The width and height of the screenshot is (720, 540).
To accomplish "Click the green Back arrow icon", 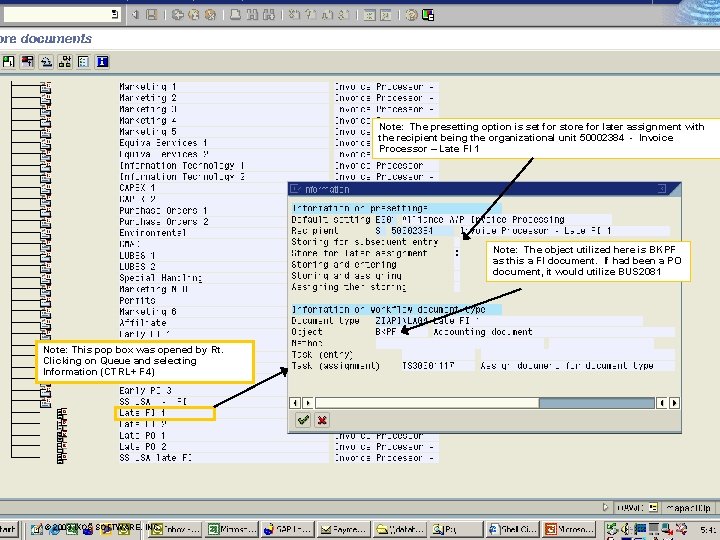I will pyautogui.click(x=178, y=15).
